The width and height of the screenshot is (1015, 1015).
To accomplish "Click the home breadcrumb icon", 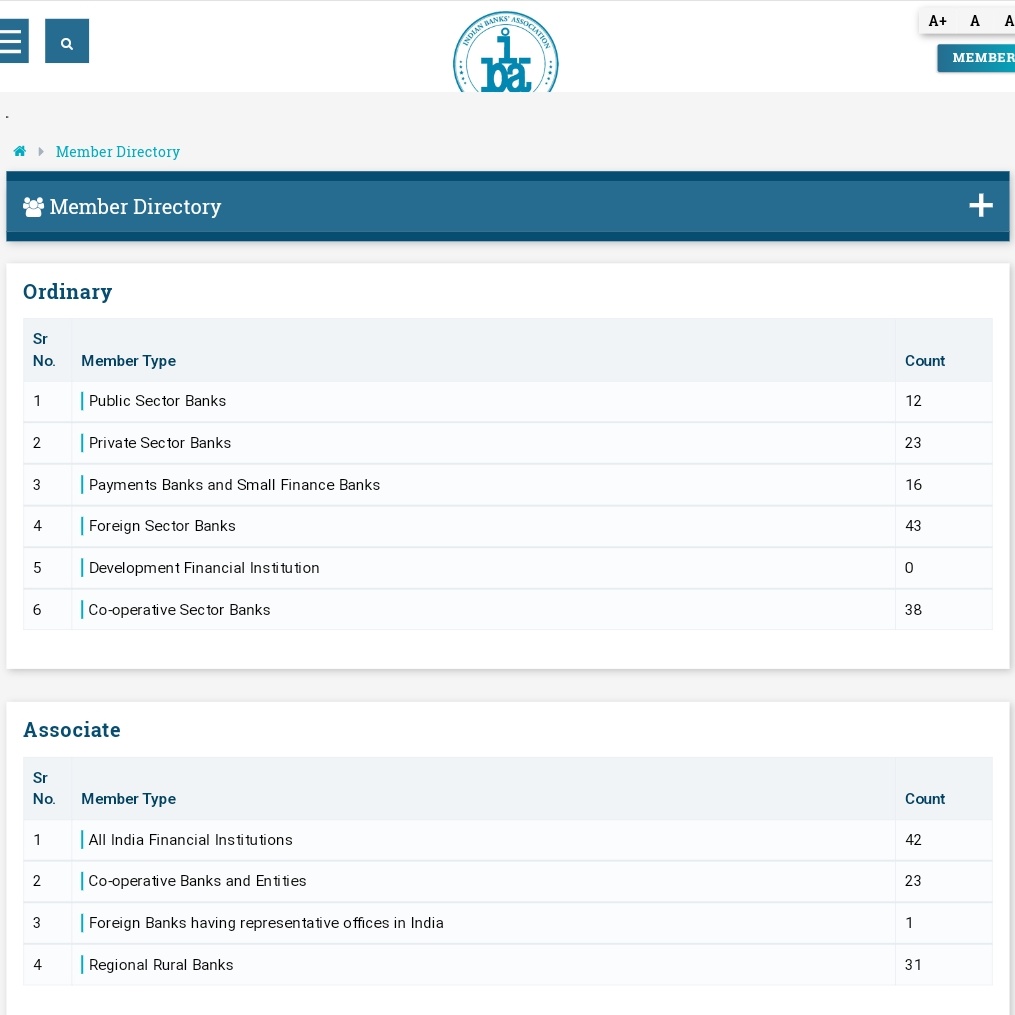I will click(x=20, y=151).
